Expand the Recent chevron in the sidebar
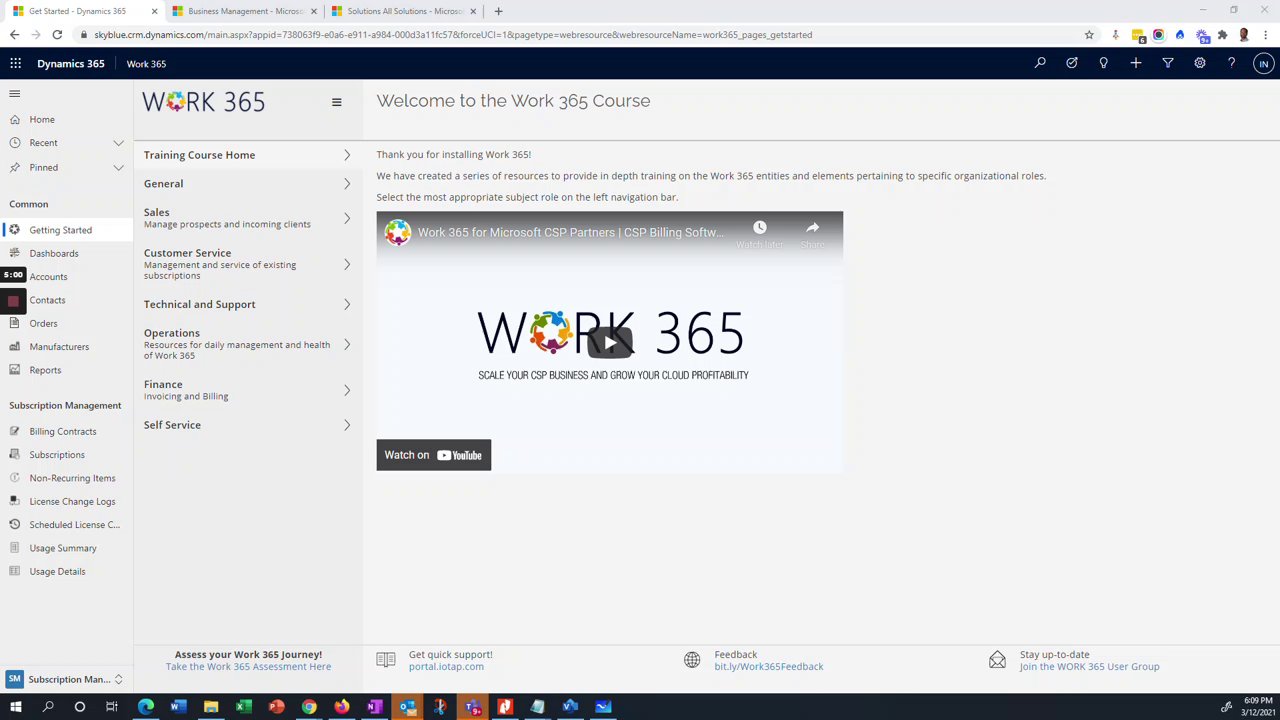 (118, 143)
